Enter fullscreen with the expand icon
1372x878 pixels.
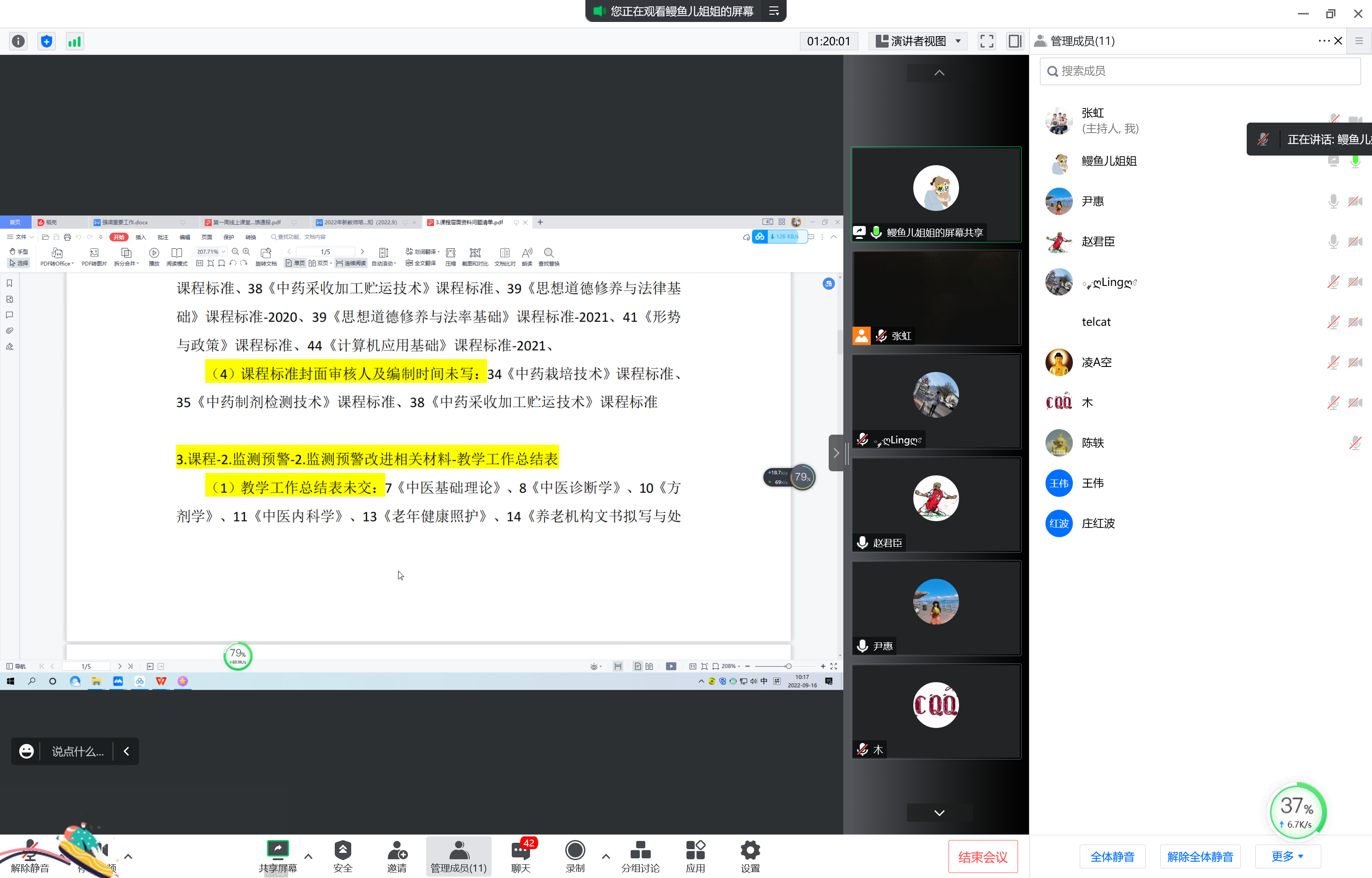(986, 41)
